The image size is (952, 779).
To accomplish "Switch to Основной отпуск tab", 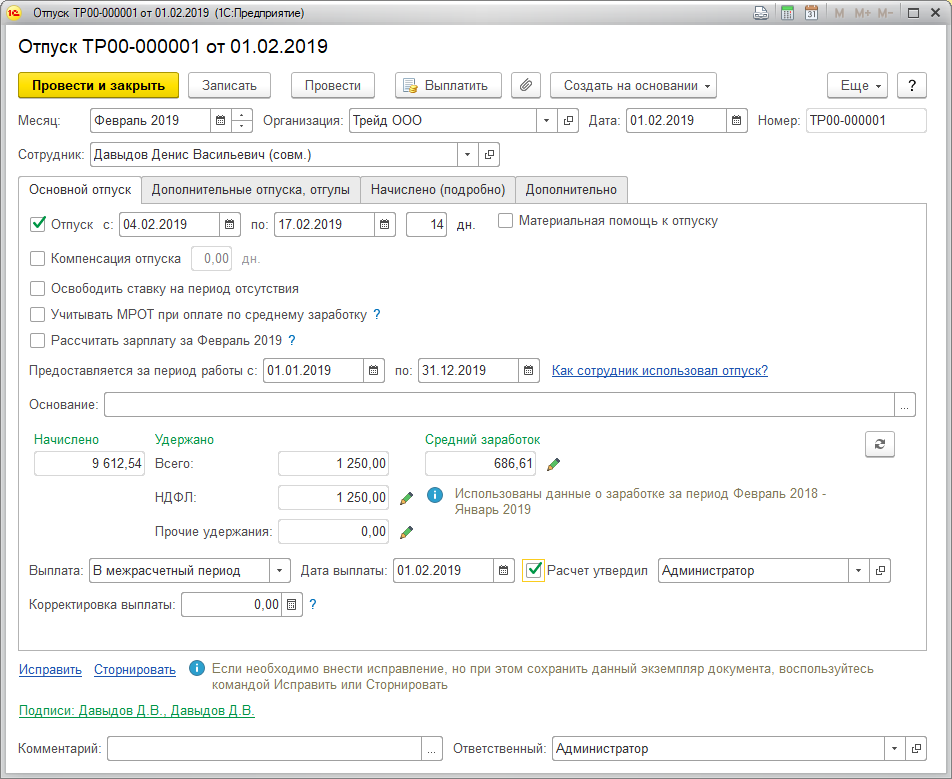I will 80,190.
